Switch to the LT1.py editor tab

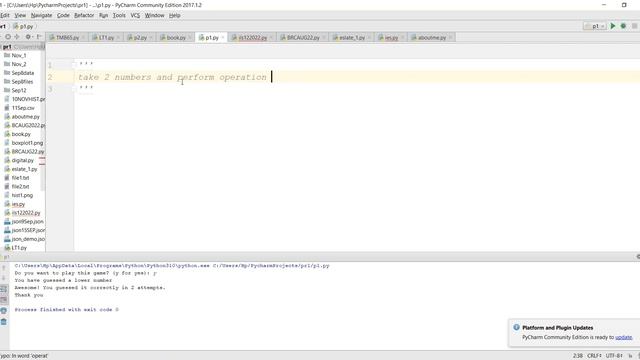[106, 38]
